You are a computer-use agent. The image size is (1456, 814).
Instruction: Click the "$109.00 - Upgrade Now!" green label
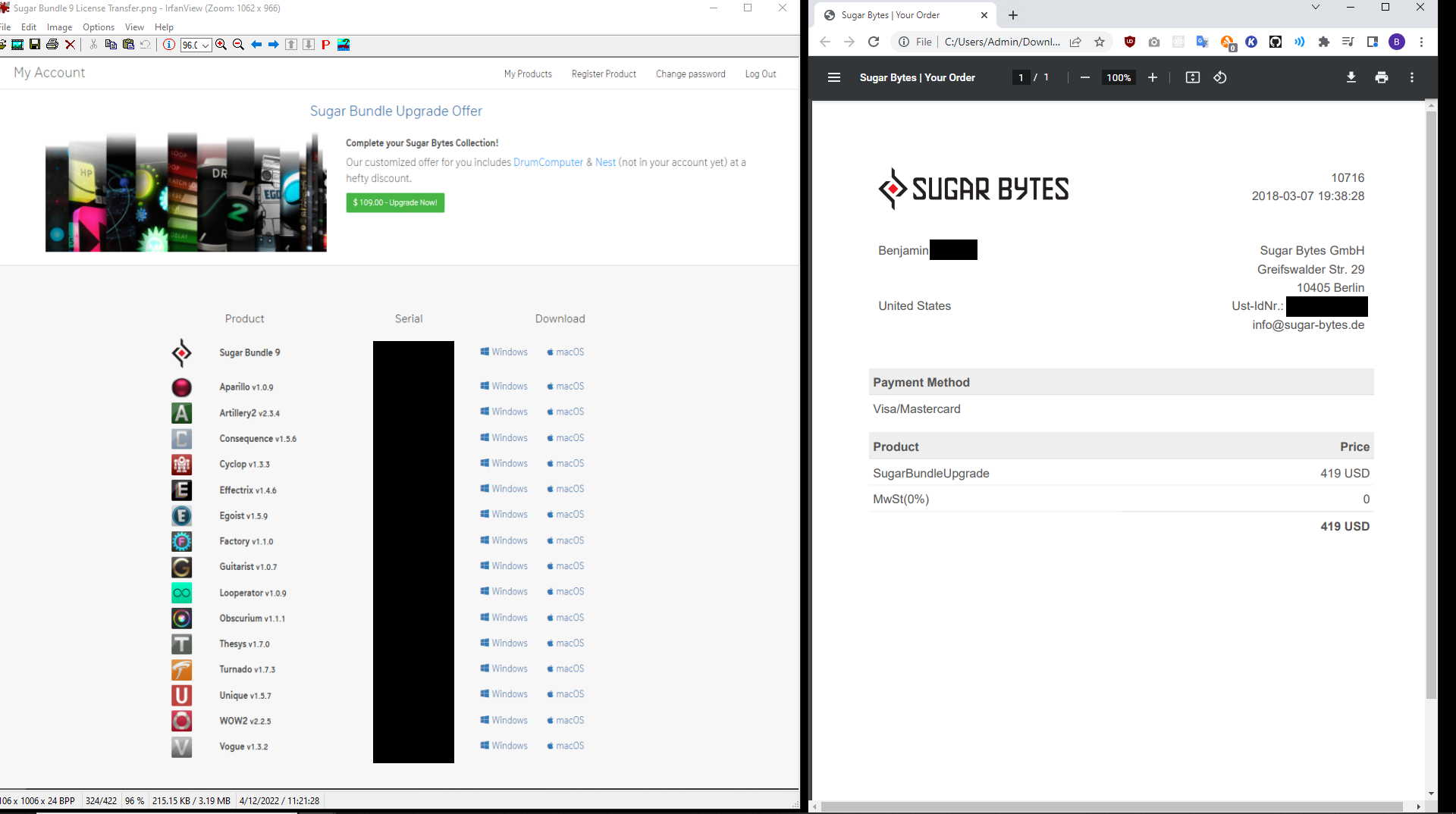pos(395,202)
